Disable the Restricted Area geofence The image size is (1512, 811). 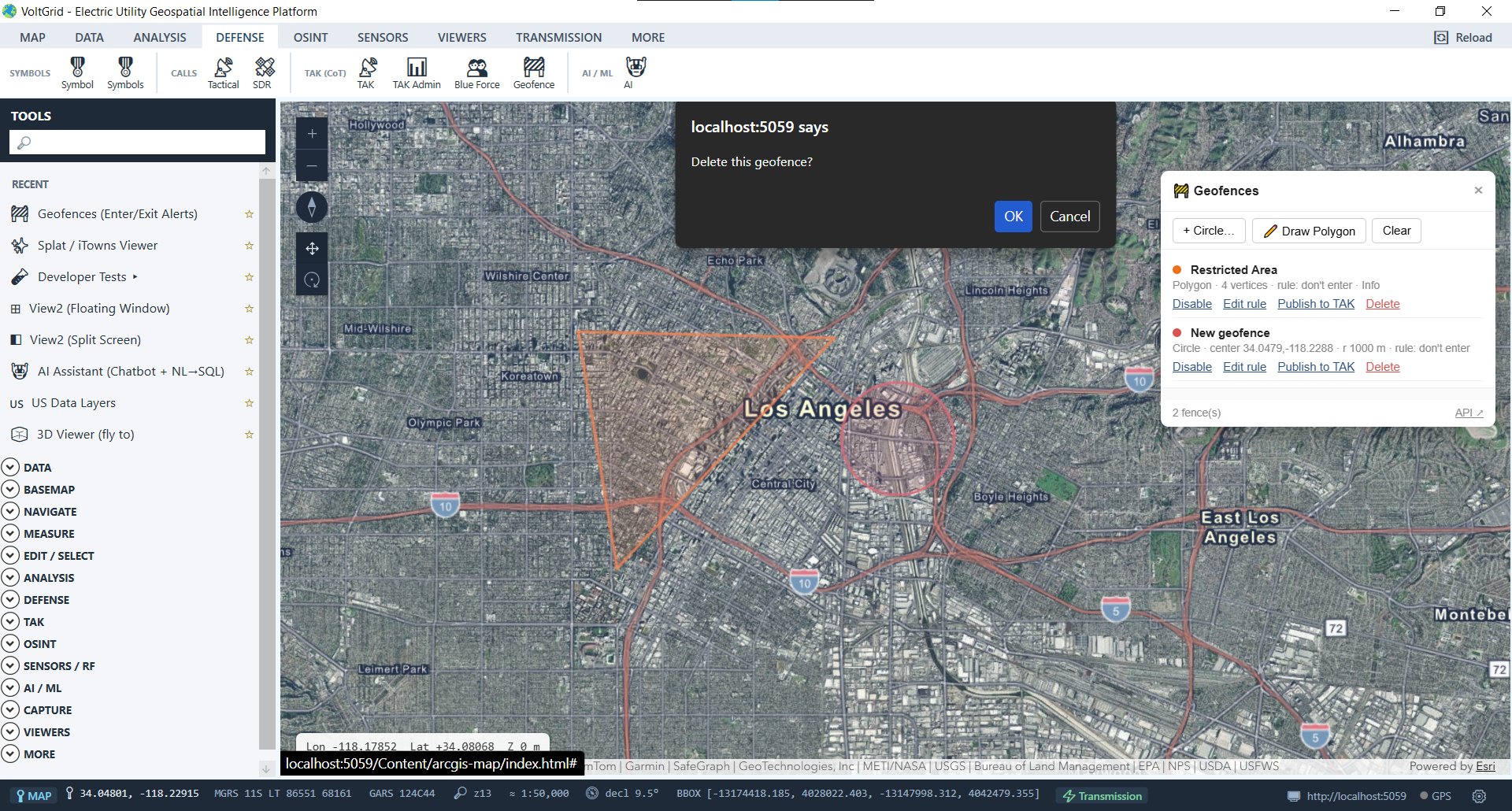pyautogui.click(x=1191, y=304)
